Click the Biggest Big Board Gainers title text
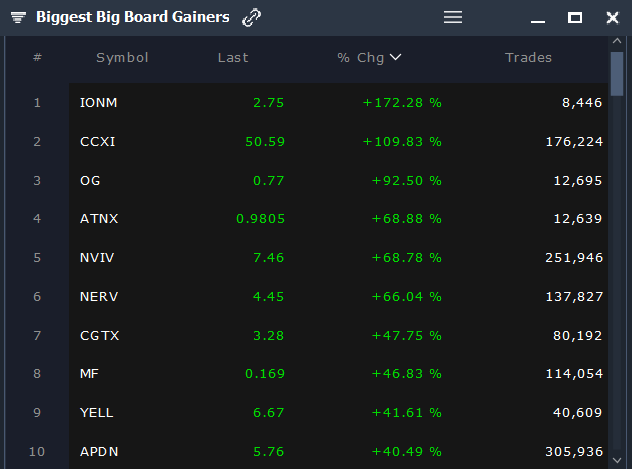Viewport: 632px width, 469px height. [133, 17]
